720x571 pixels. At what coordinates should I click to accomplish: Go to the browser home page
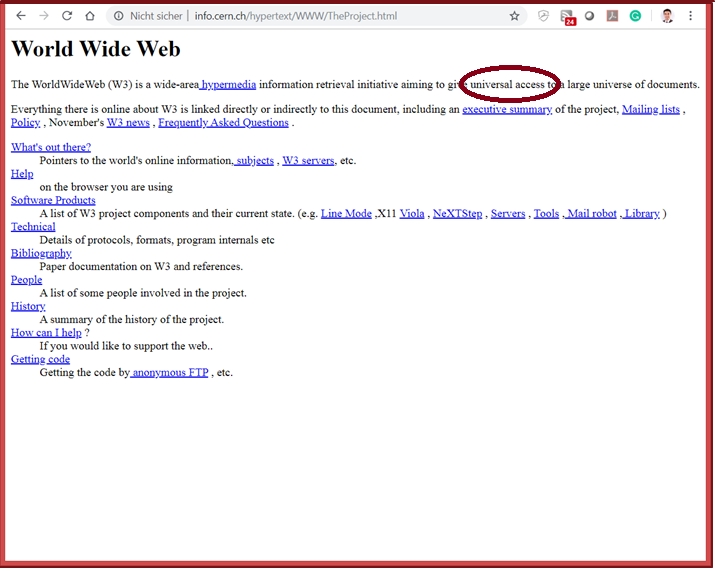tap(90, 16)
